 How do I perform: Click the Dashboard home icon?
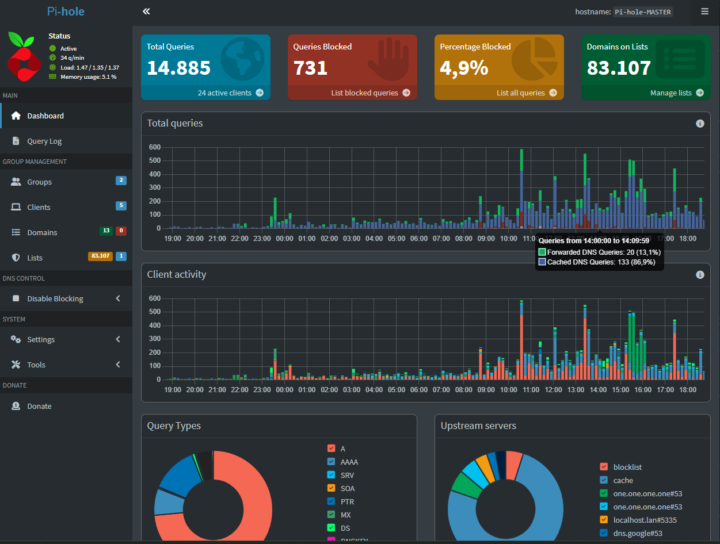[x=16, y=116]
